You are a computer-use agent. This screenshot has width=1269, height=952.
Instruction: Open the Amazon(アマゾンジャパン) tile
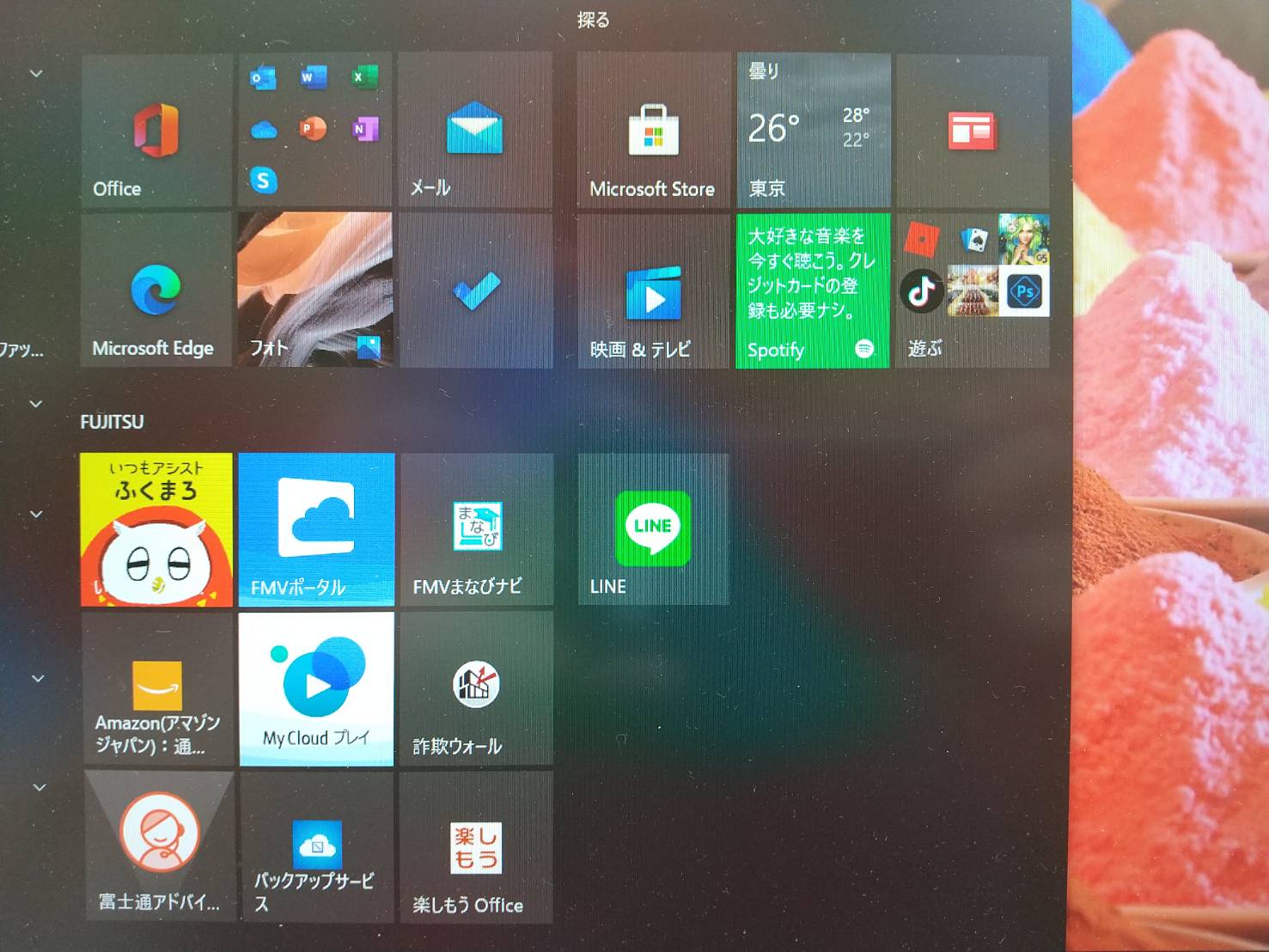click(x=158, y=689)
